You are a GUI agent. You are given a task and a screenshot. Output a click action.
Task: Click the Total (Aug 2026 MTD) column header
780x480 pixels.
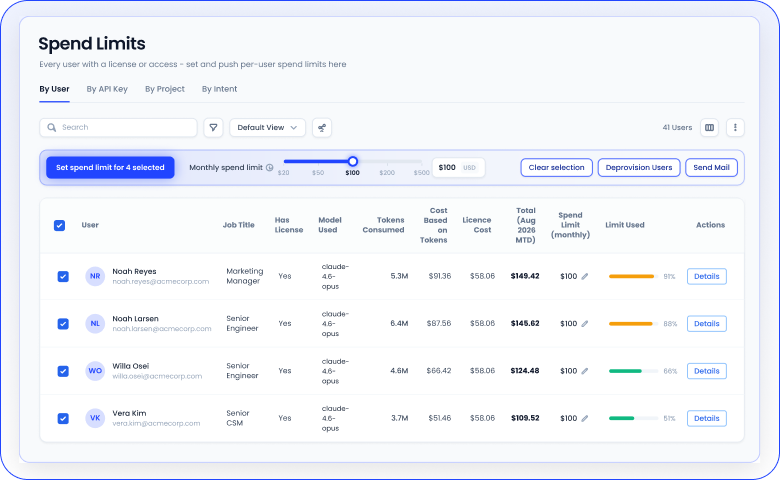tap(526, 225)
